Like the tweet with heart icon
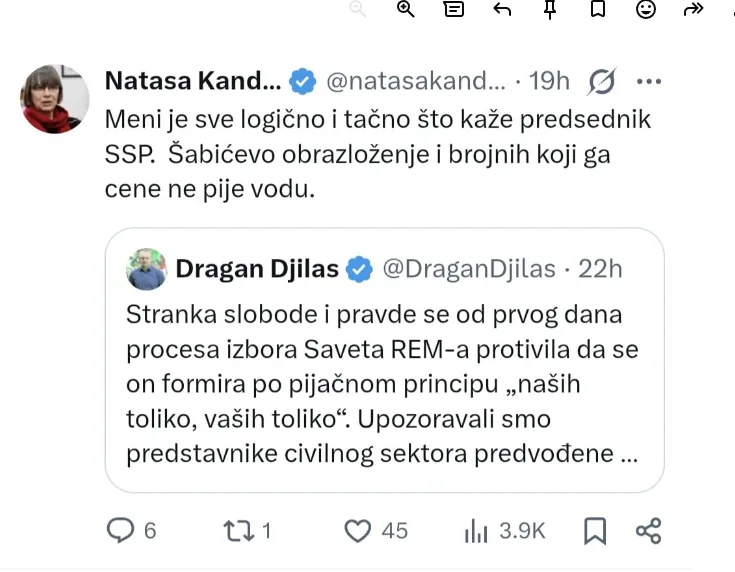 358,531
